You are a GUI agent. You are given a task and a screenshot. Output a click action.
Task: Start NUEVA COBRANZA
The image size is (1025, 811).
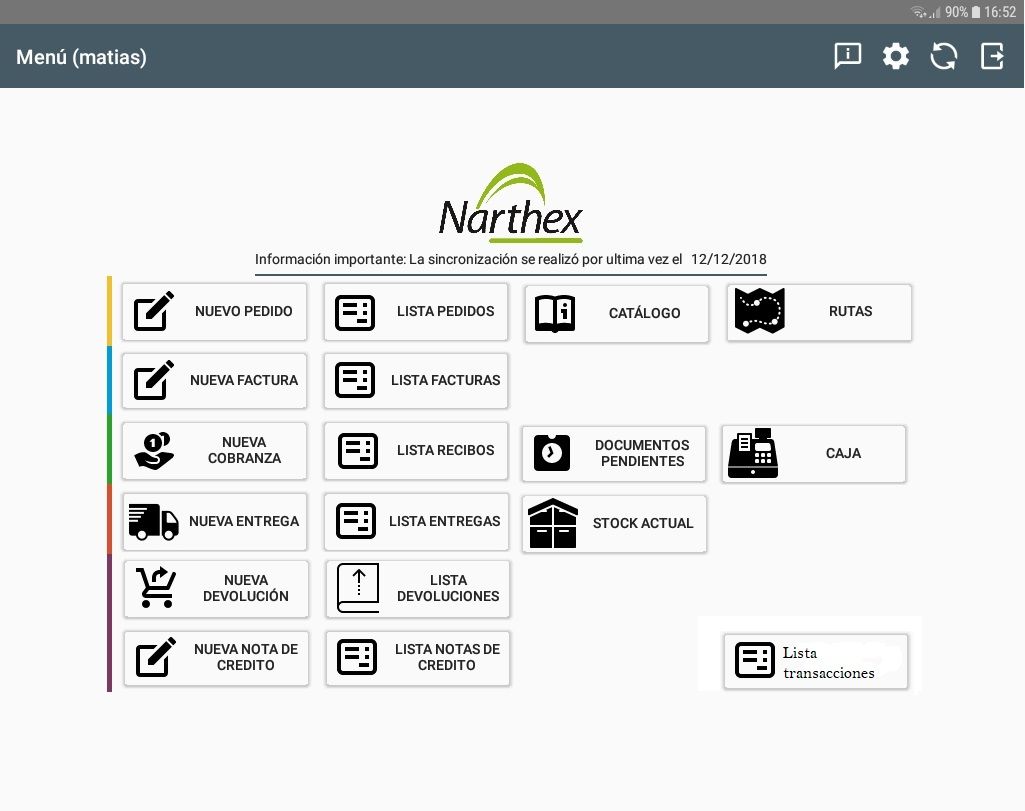[x=214, y=451]
